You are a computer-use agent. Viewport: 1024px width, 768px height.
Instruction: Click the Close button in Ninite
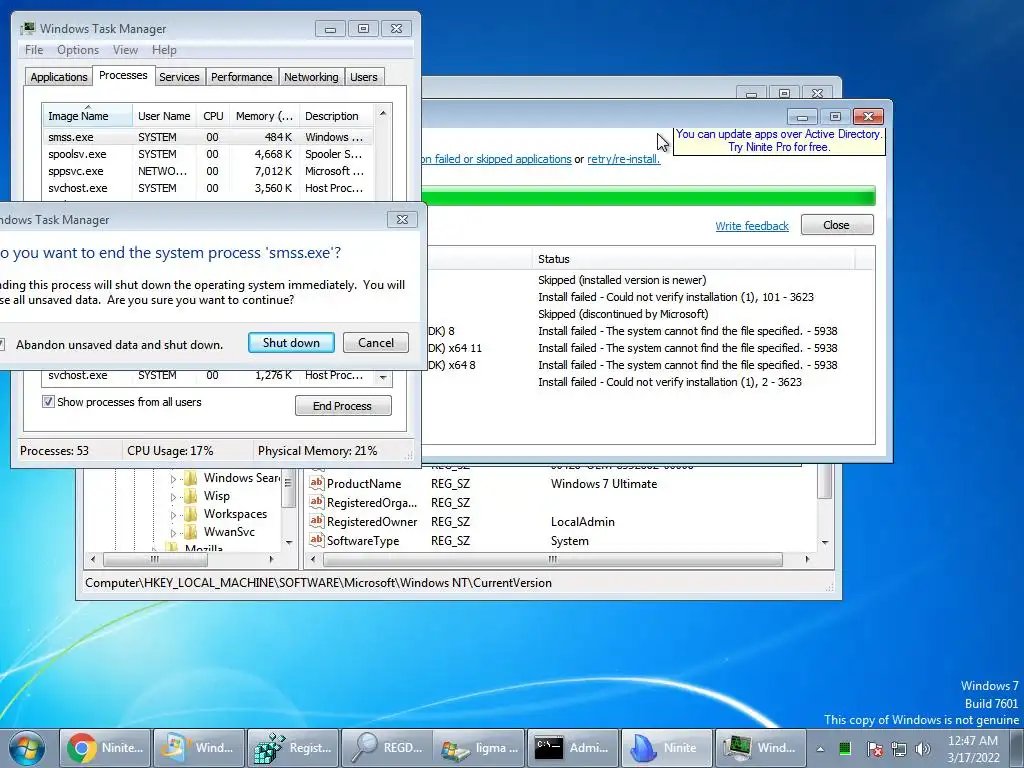click(837, 225)
